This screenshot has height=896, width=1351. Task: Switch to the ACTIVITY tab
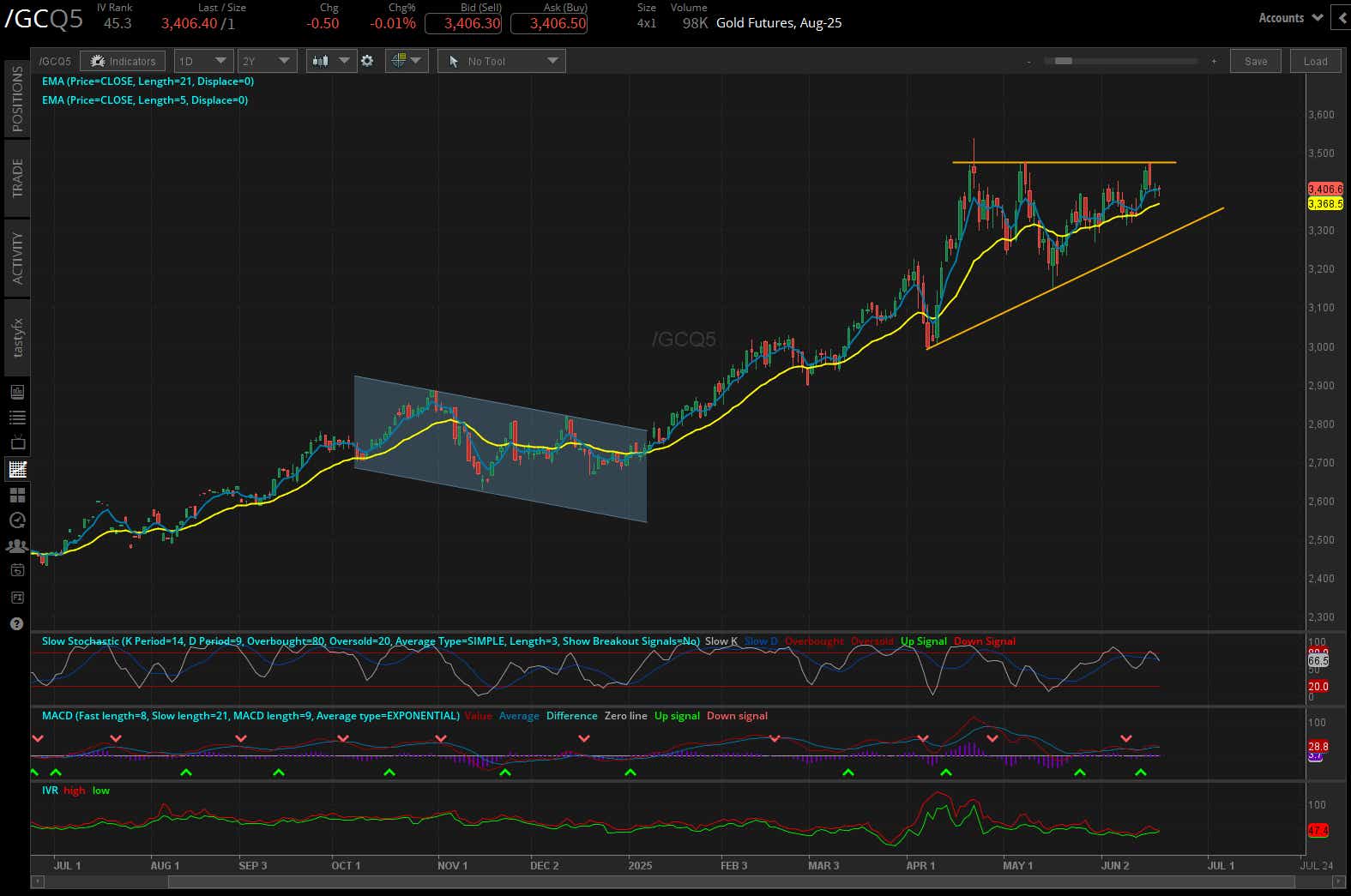click(17, 257)
